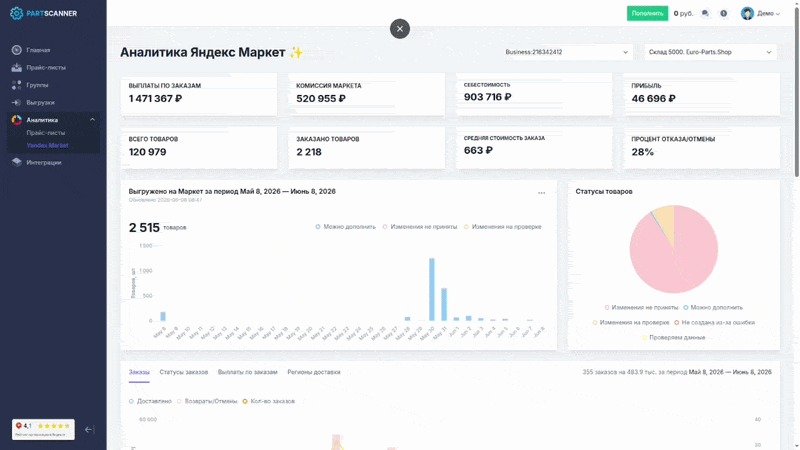Open Yandex Market under Аналитика
This screenshot has height=450, width=800.
point(47,145)
